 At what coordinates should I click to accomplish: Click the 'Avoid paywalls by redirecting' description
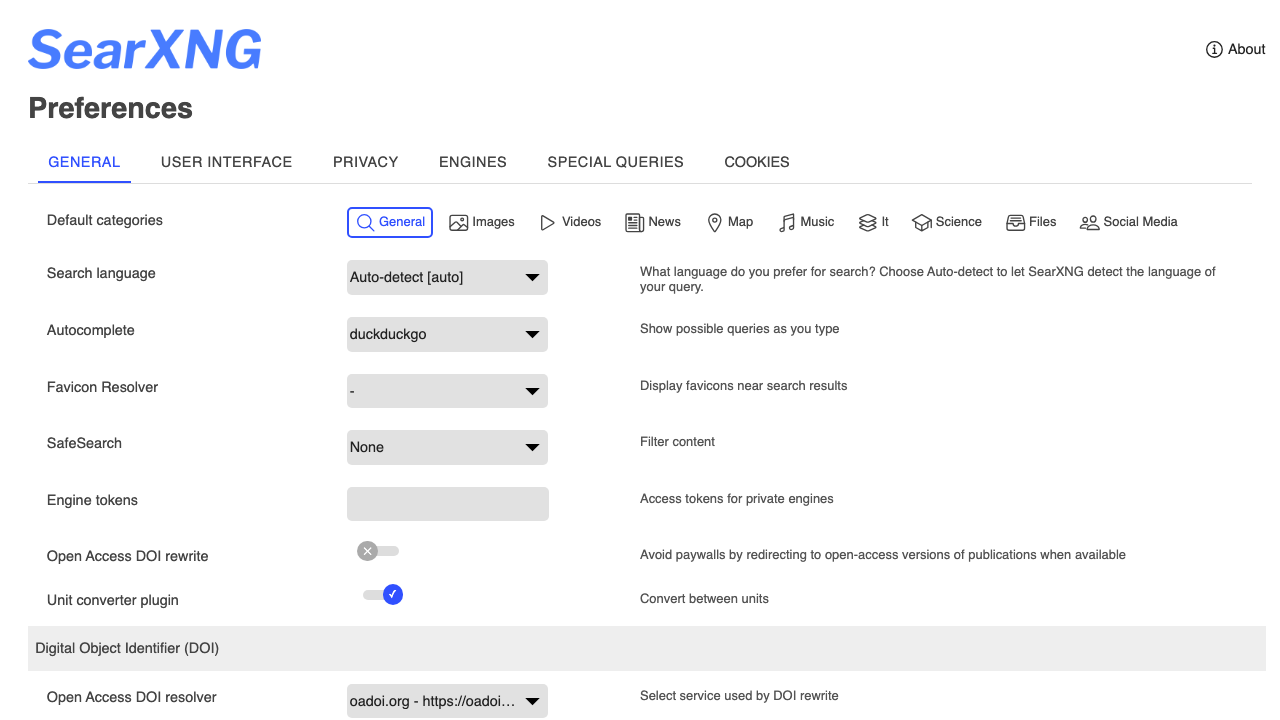[883, 555]
